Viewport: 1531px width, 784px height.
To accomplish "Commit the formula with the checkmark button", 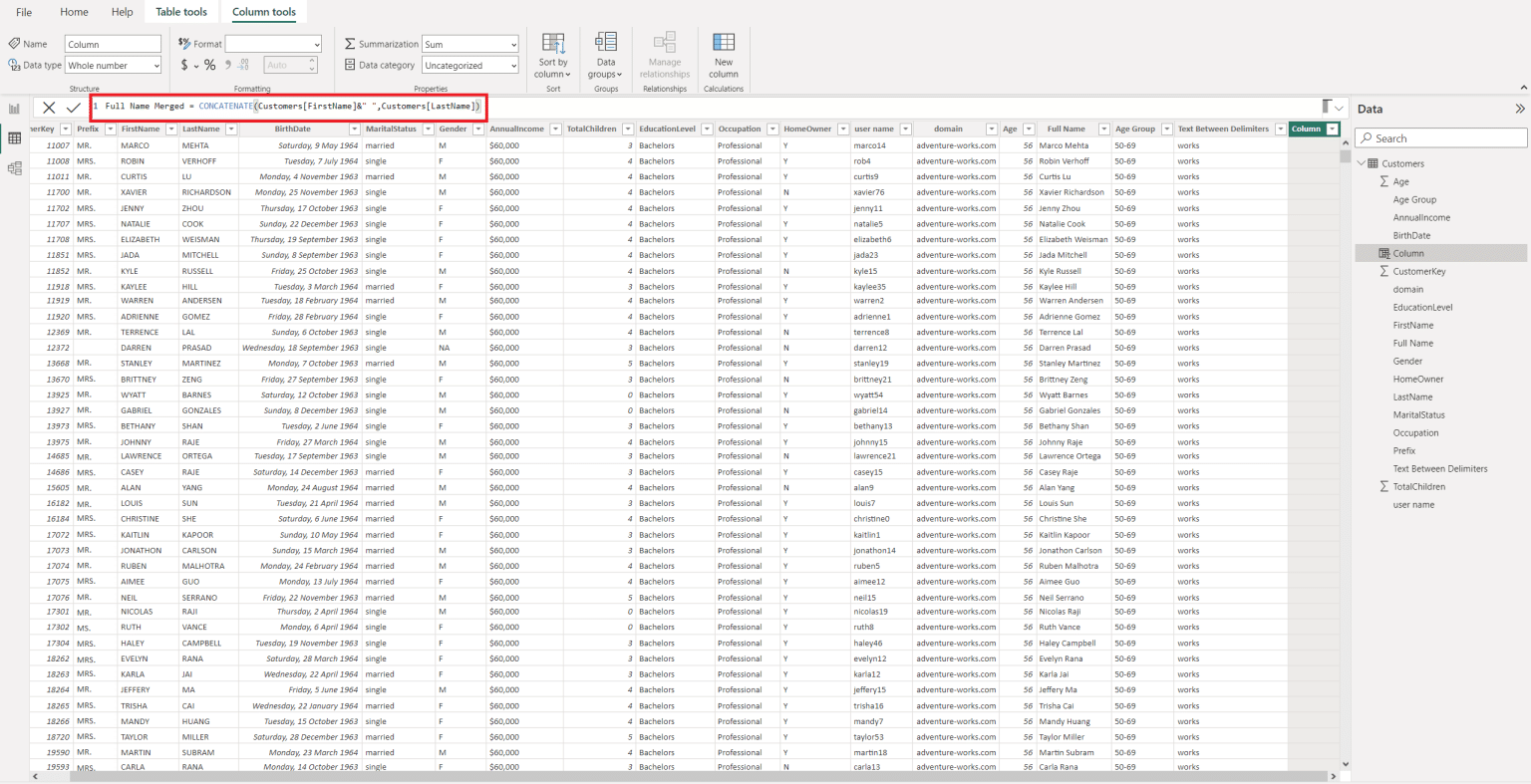I will click(x=73, y=106).
